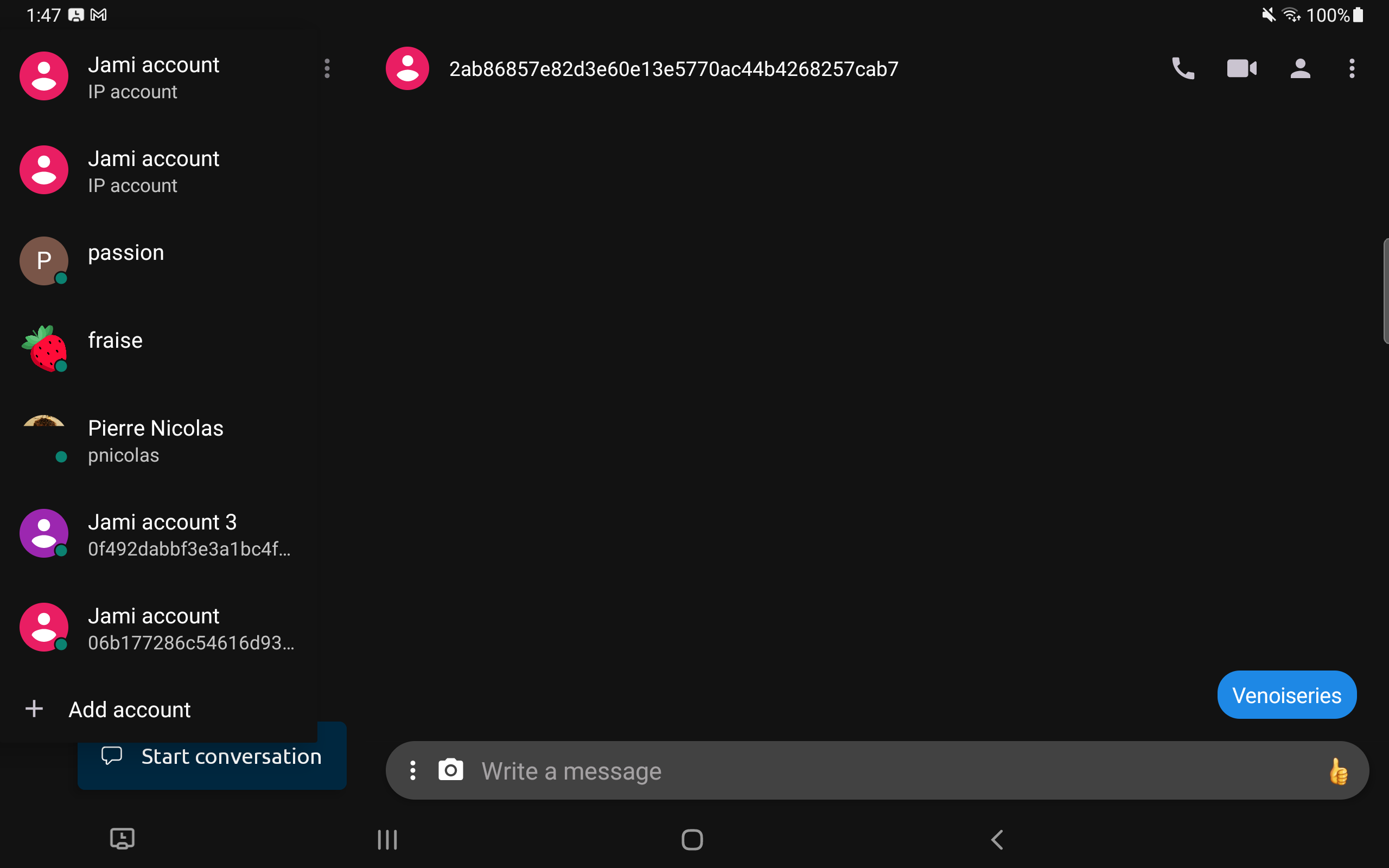The height and width of the screenshot is (868, 1389).
Task: Tap the camera icon to take photo
Action: [x=450, y=770]
